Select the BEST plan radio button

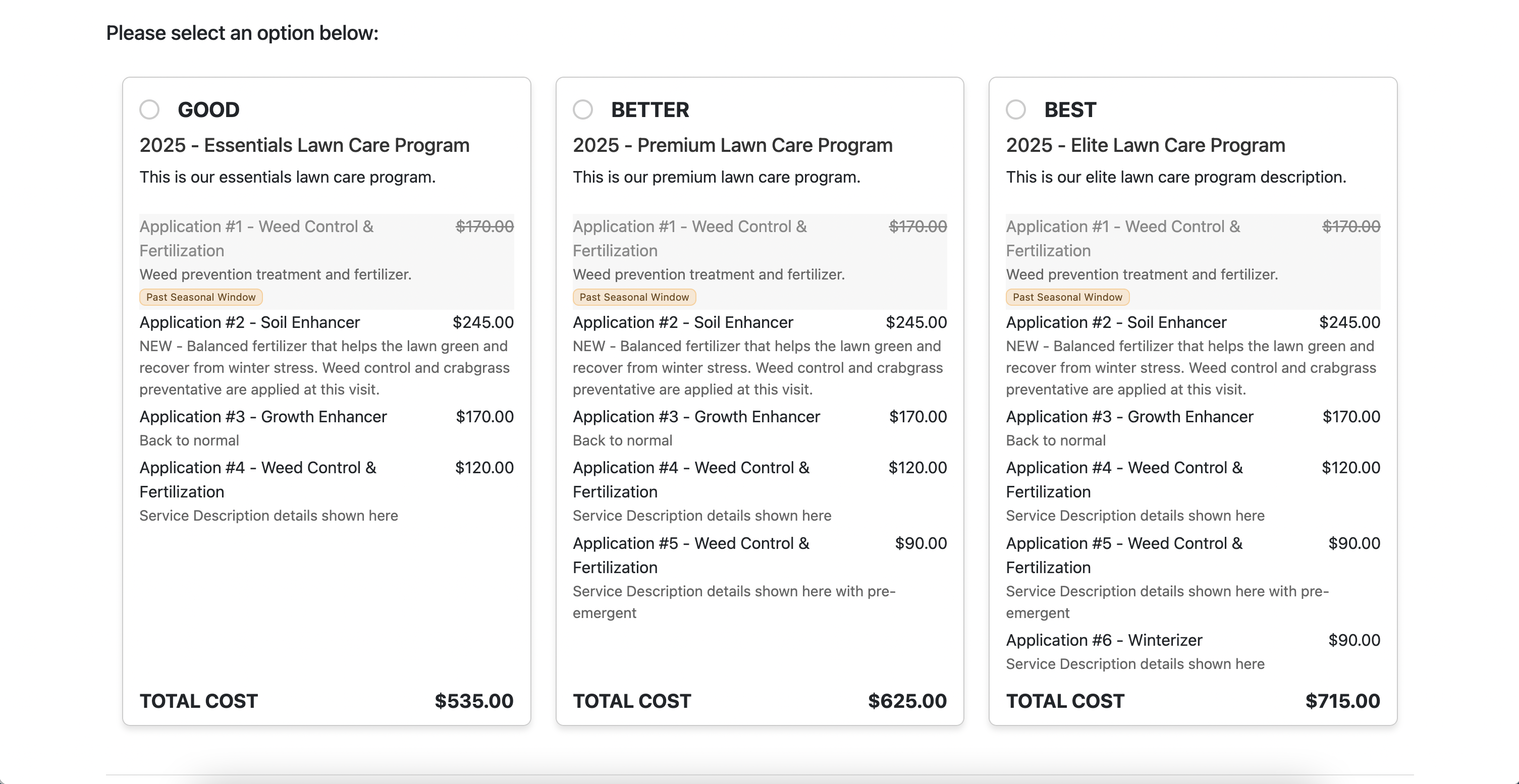pos(1015,109)
